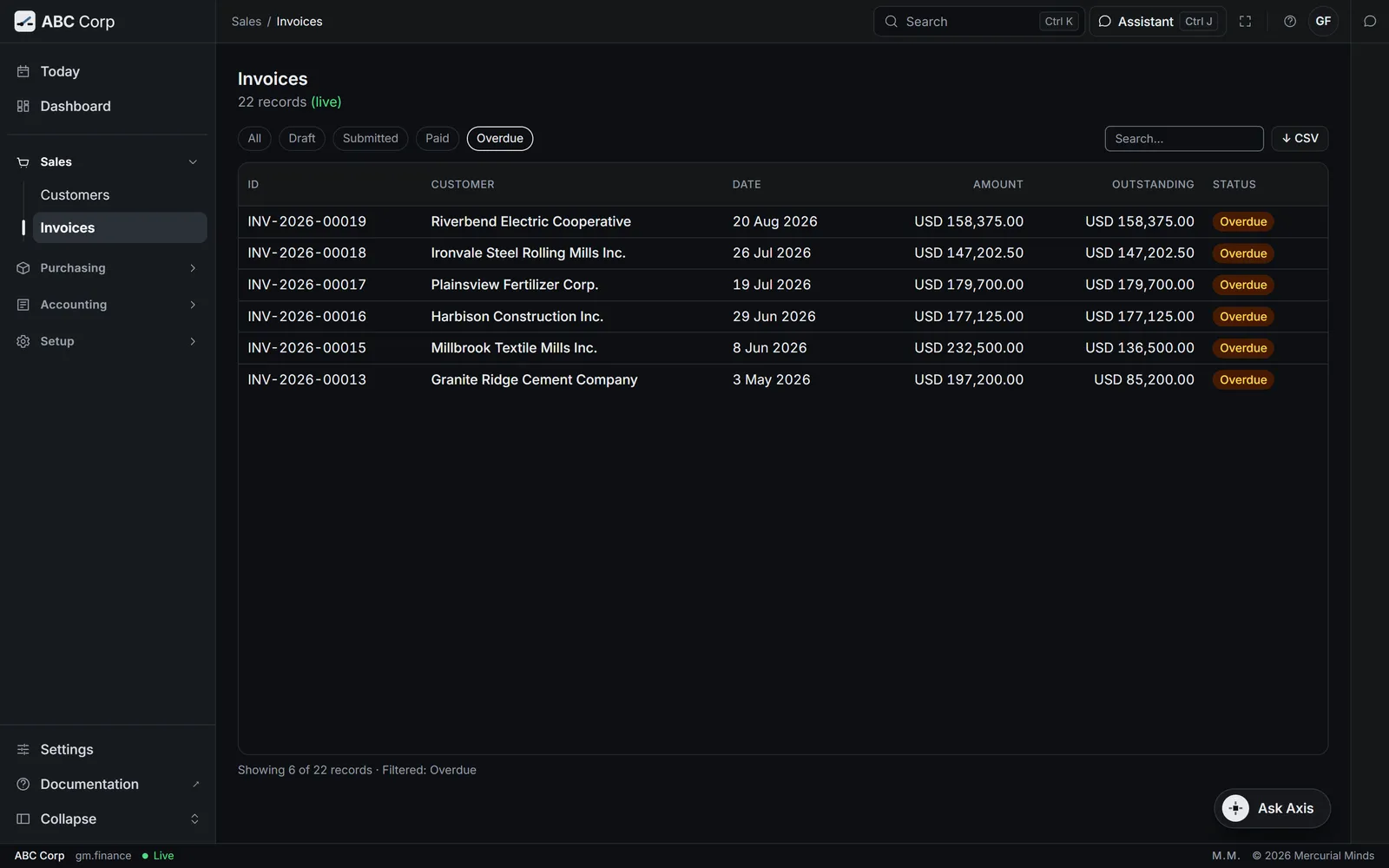Open the chat bubble icon at far right

point(1370,22)
